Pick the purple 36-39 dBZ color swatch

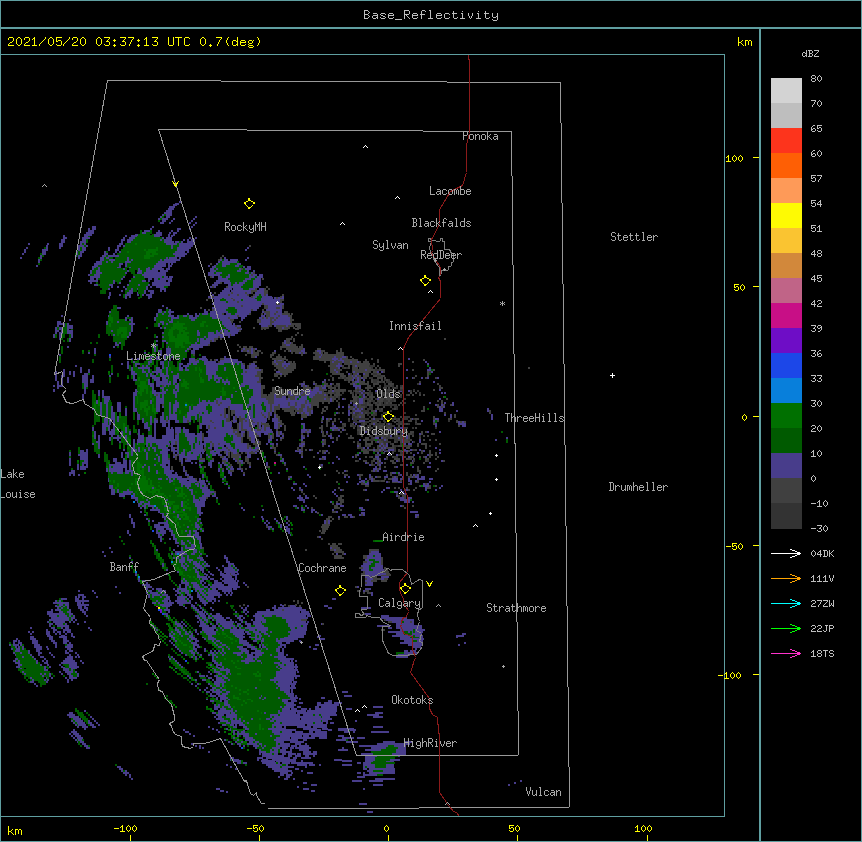(x=786, y=341)
